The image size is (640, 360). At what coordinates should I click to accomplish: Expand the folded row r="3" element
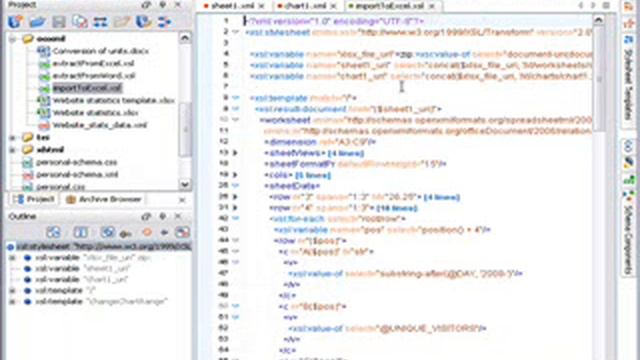tap(235, 197)
